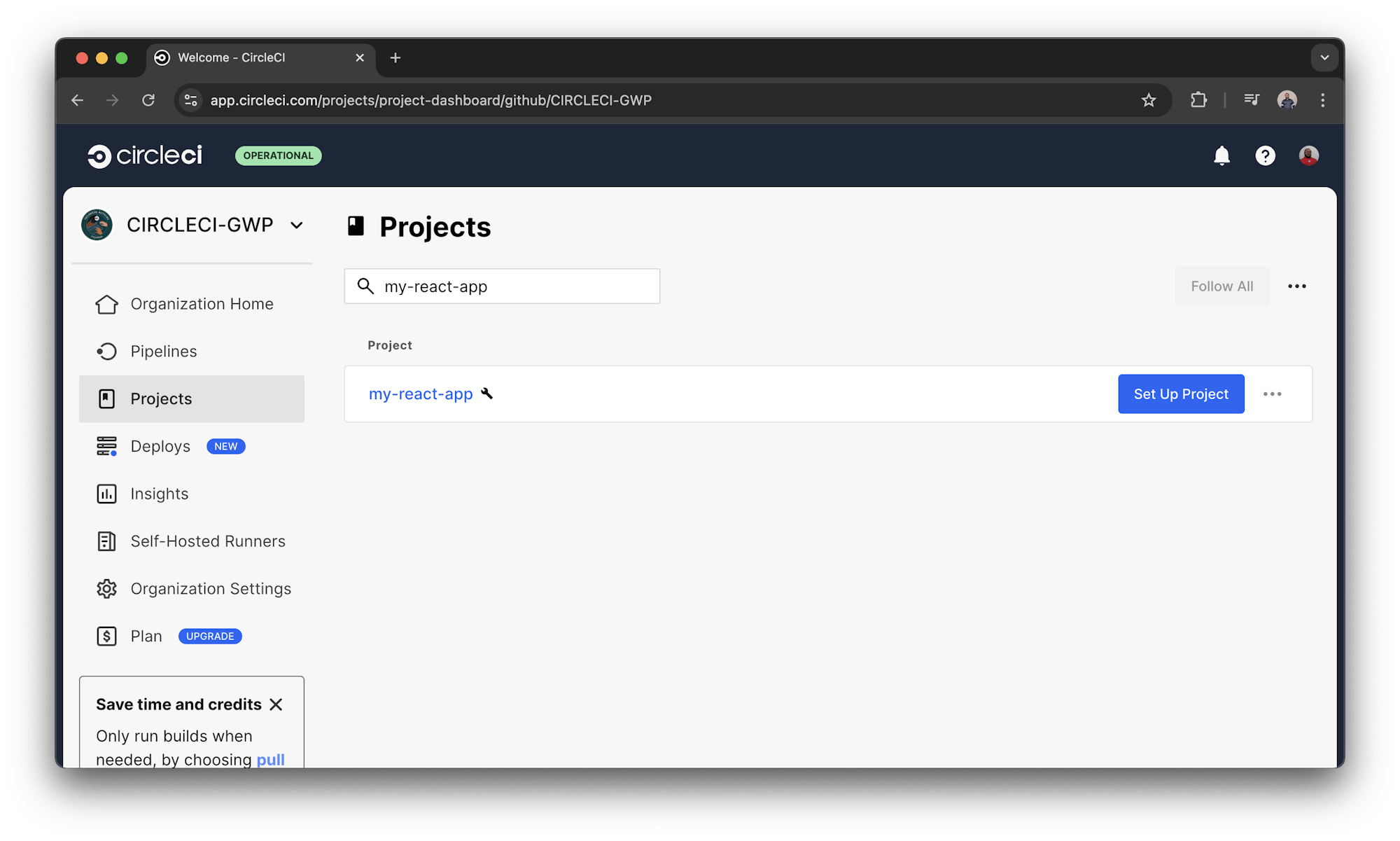Click the organization avatar next to CIRCLECI-GWP
Image resolution: width=1400 pixels, height=841 pixels.
[x=97, y=225]
